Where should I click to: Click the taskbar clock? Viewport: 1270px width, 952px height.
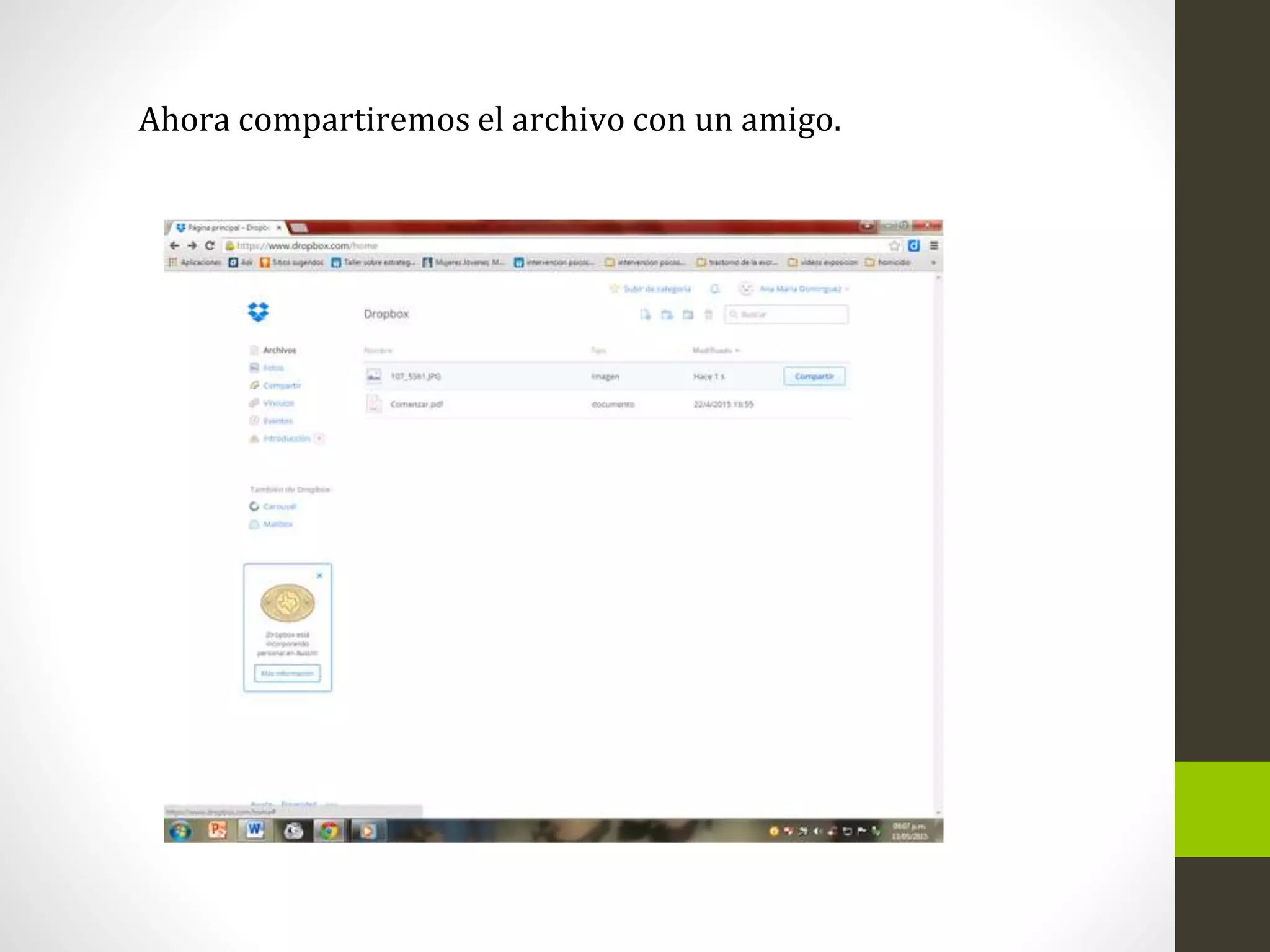point(910,831)
